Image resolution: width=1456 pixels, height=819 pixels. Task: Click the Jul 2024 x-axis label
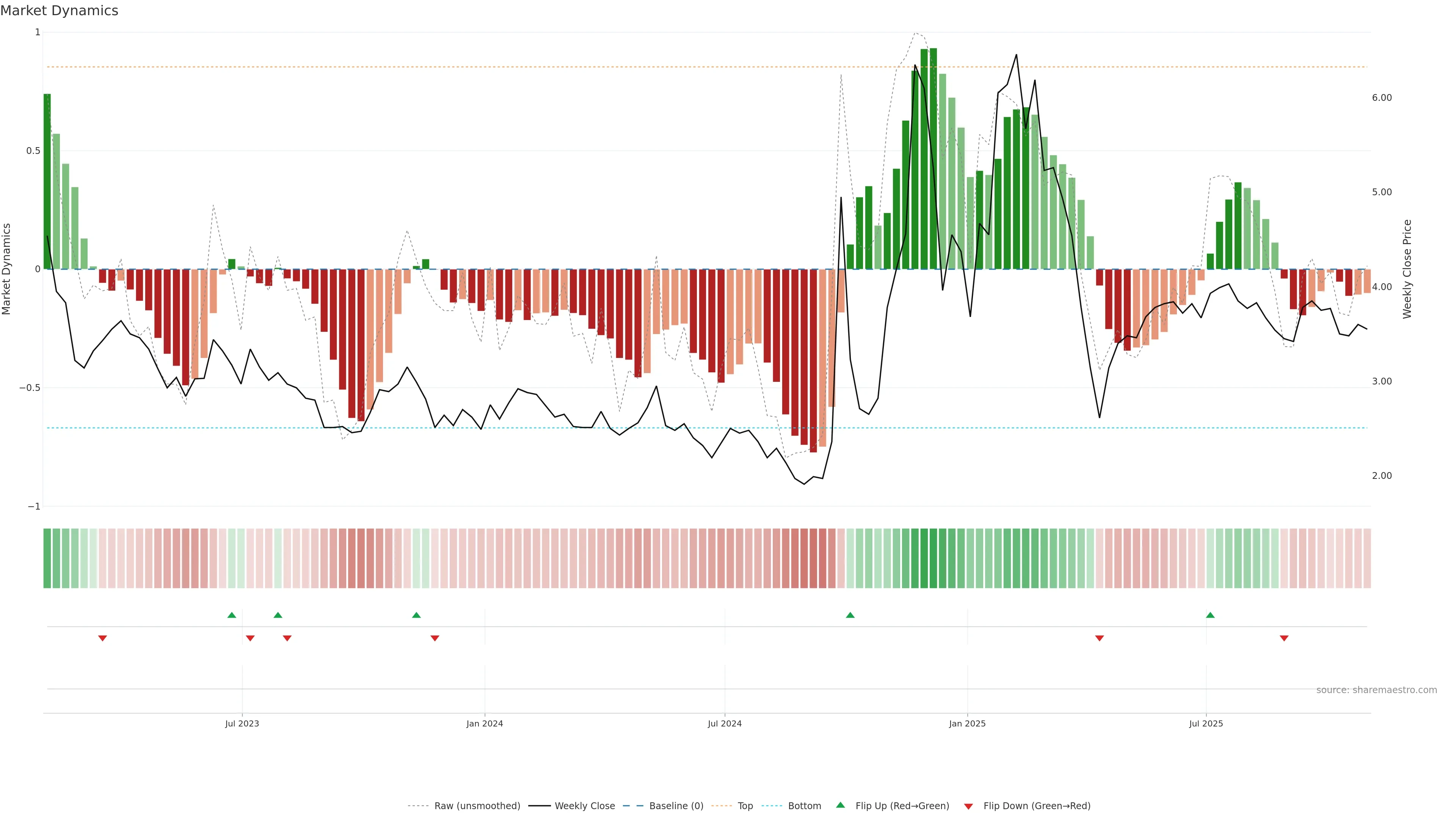click(725, 723)
